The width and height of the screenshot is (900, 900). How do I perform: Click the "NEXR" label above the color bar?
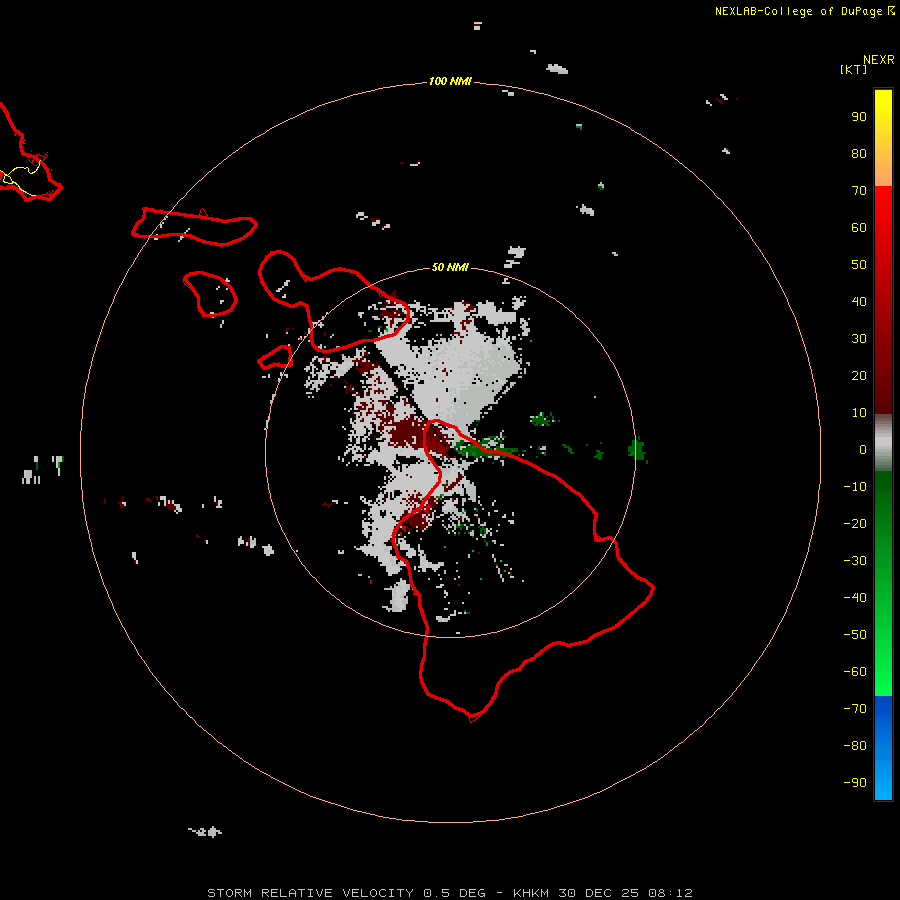[x=879, y=60]
